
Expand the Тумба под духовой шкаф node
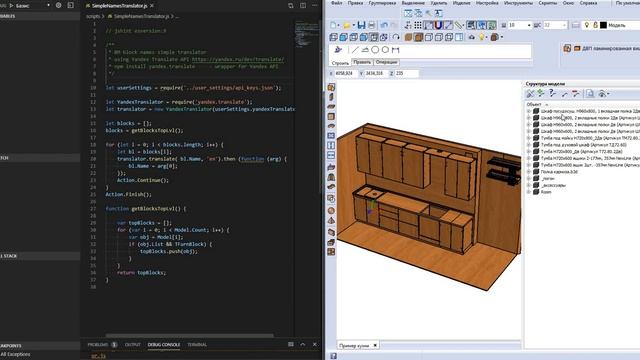[529, 145]
